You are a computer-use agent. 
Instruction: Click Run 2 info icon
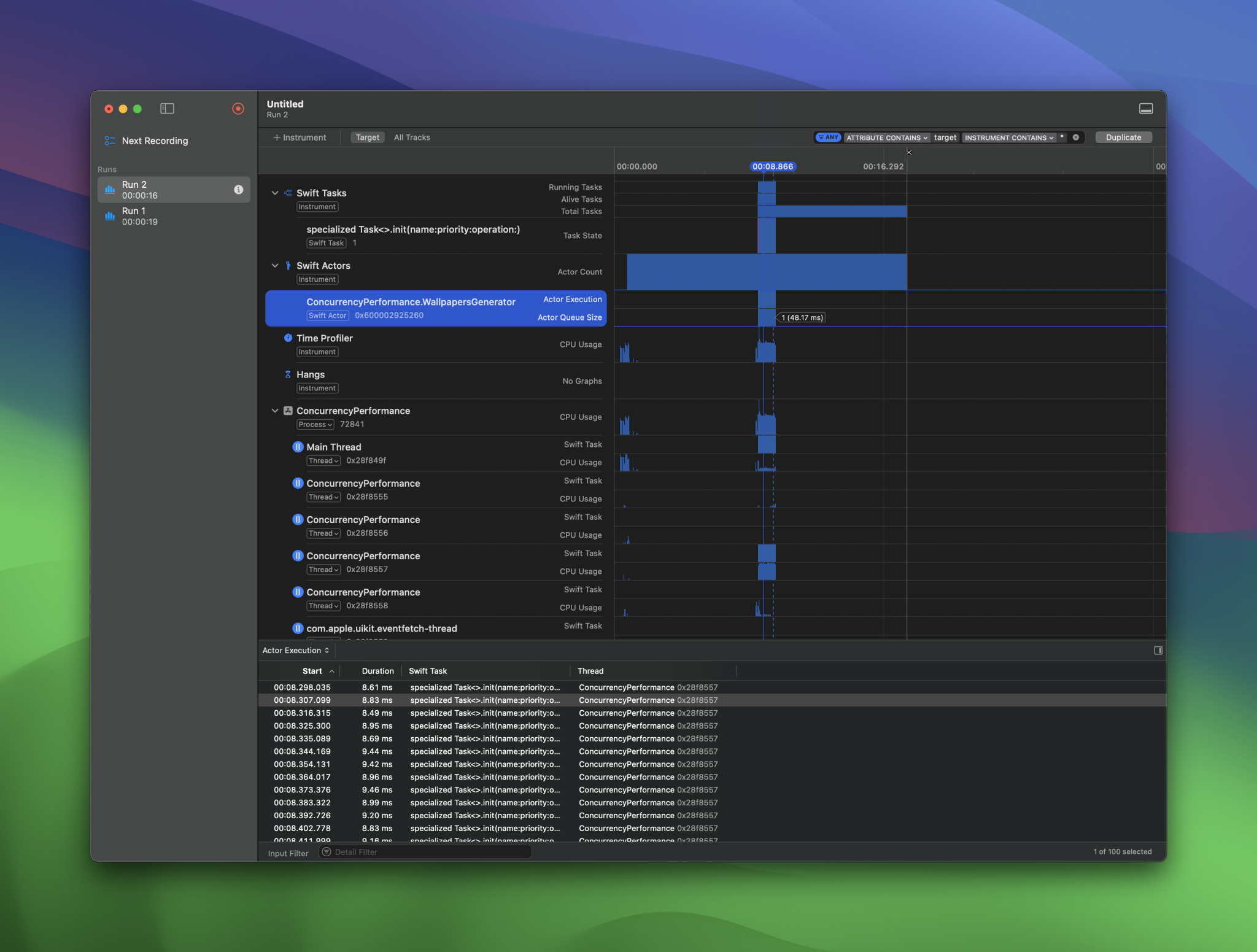pyautogui.click(x=238, y=190)
